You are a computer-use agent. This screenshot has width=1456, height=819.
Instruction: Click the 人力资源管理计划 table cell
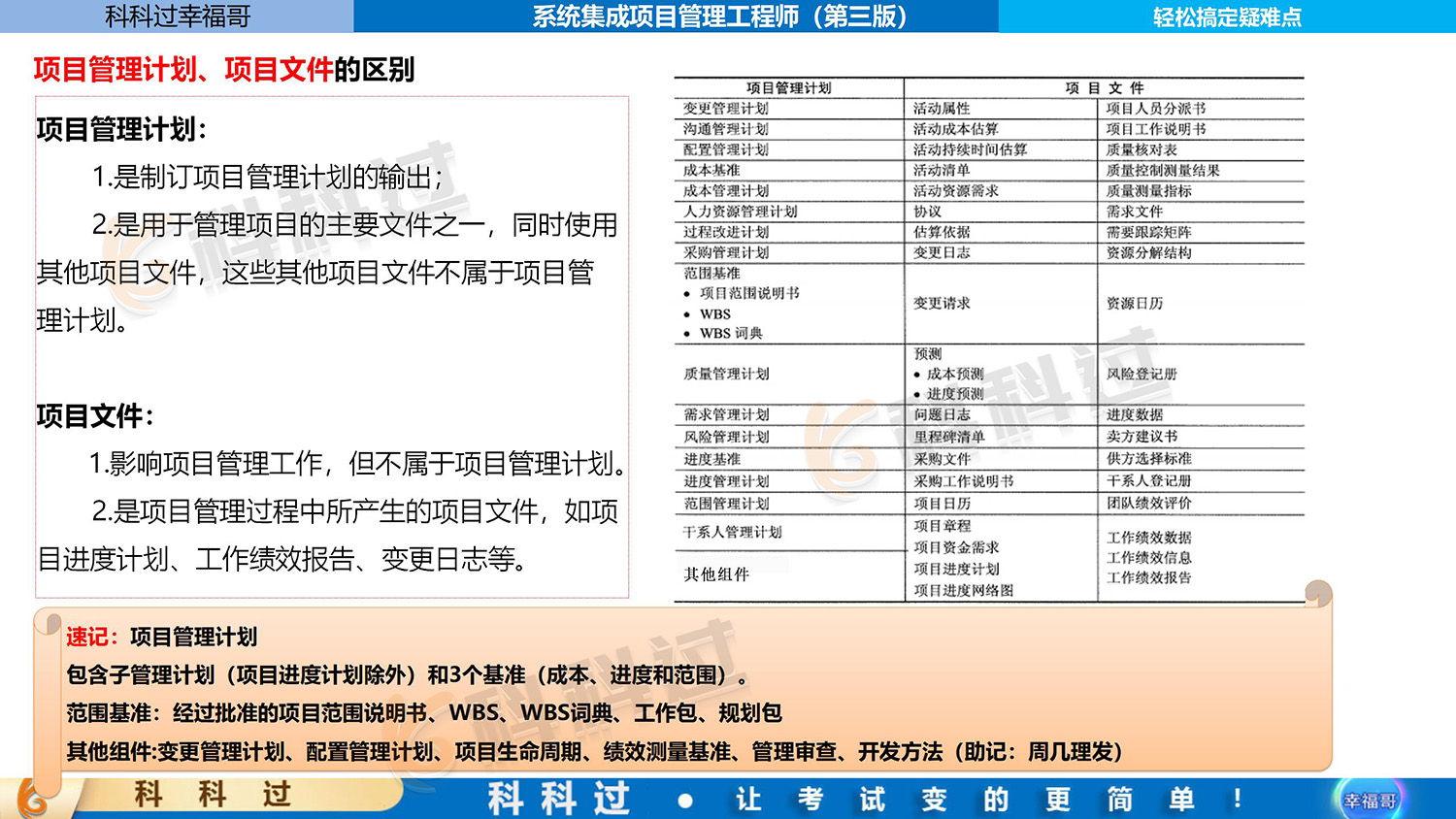tap(740, 211)
